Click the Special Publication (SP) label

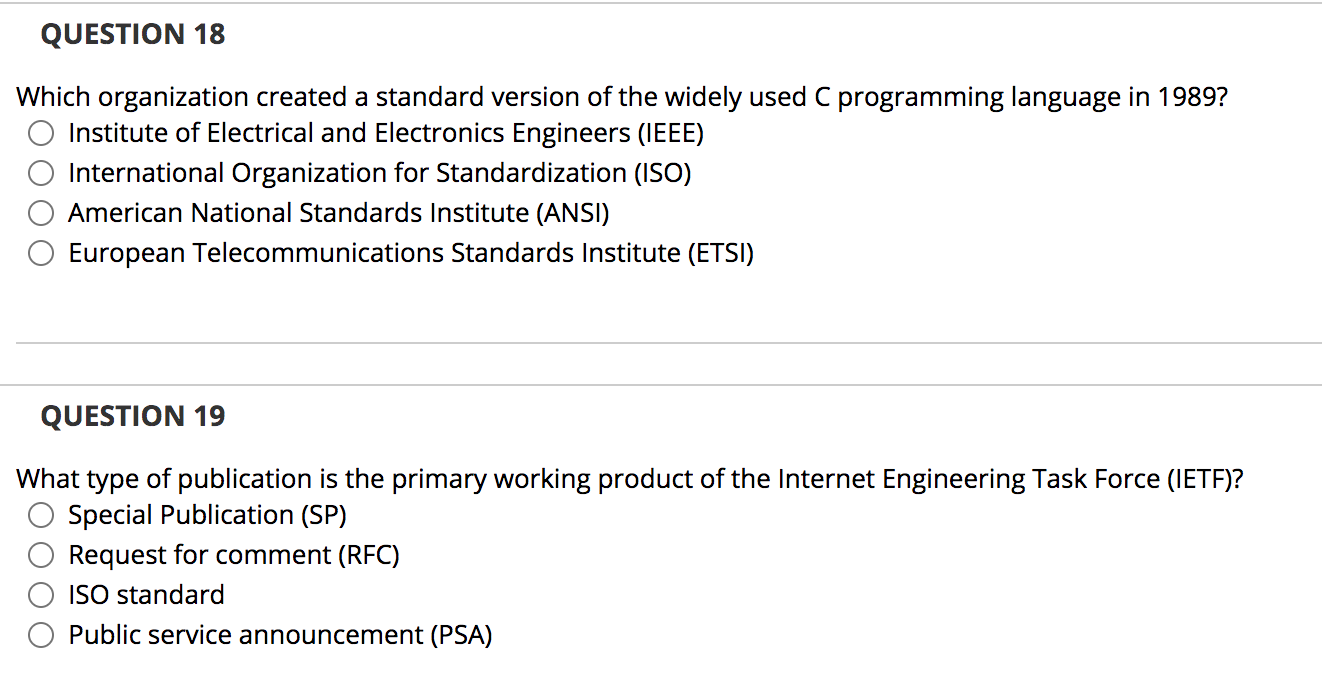pyautogui.click(x=207, y=515)
